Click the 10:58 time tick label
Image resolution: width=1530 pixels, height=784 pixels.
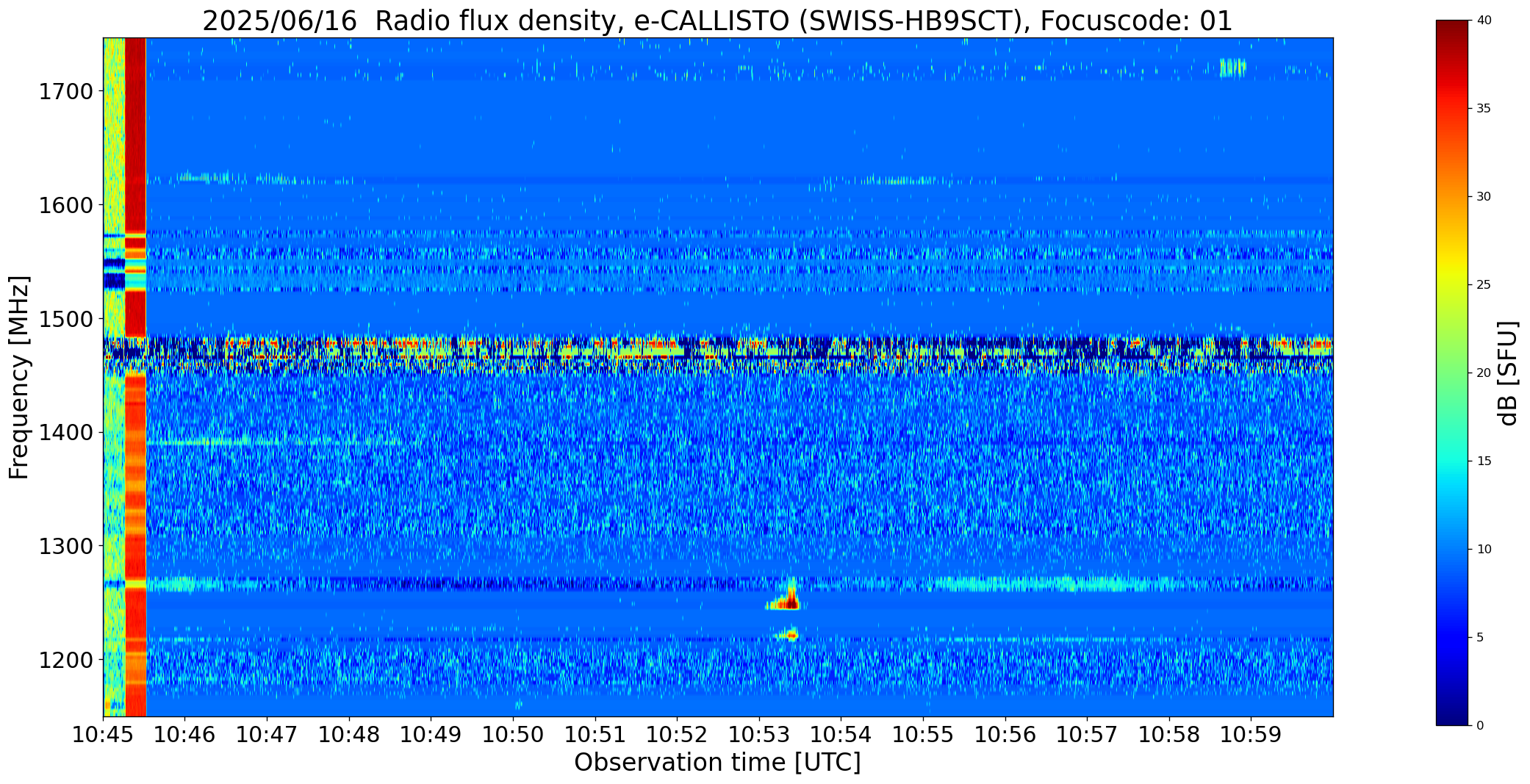tap(1169, 734)
